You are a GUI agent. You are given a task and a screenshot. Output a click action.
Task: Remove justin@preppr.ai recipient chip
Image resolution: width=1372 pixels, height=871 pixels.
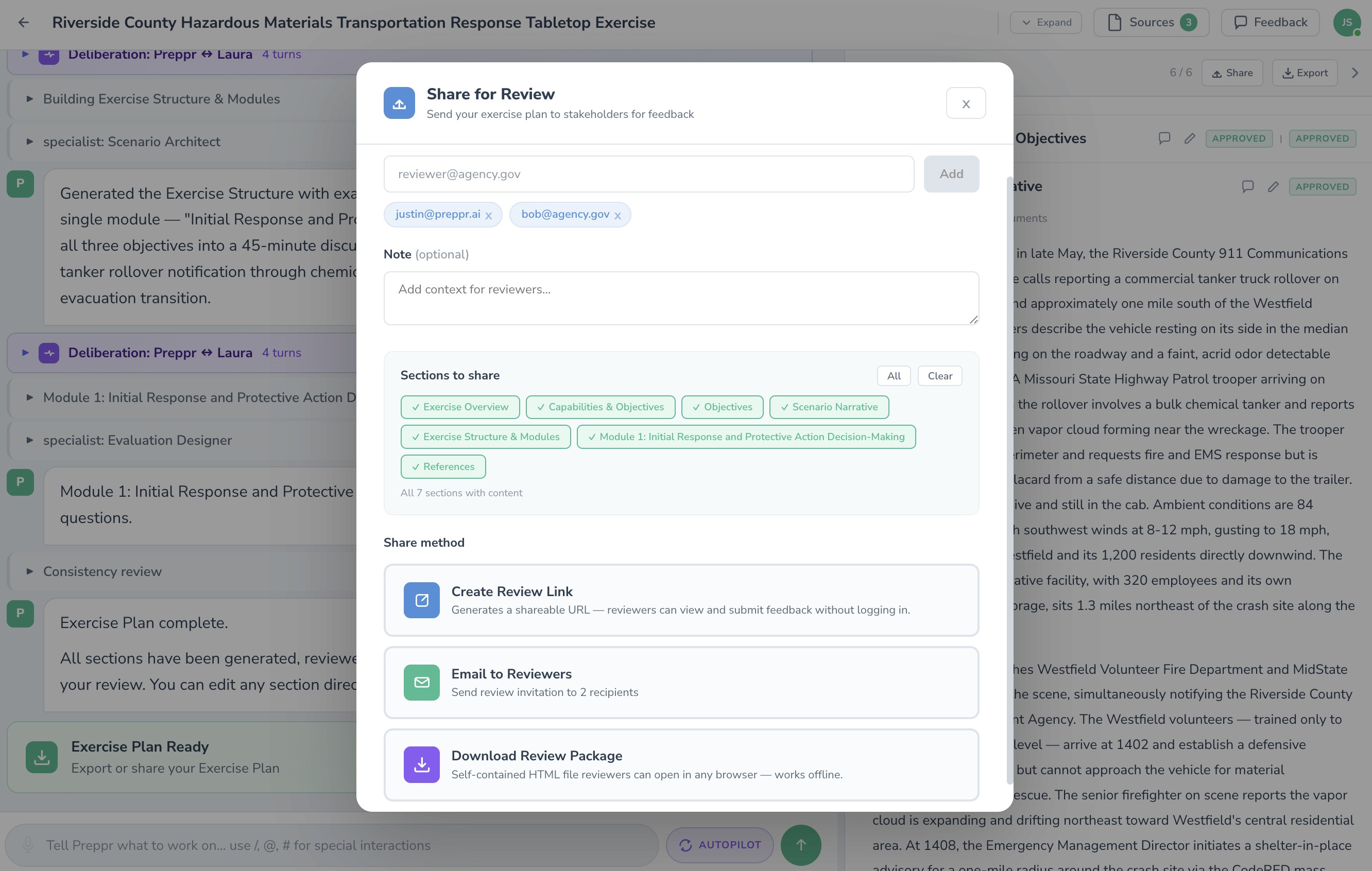coord(488,215)
